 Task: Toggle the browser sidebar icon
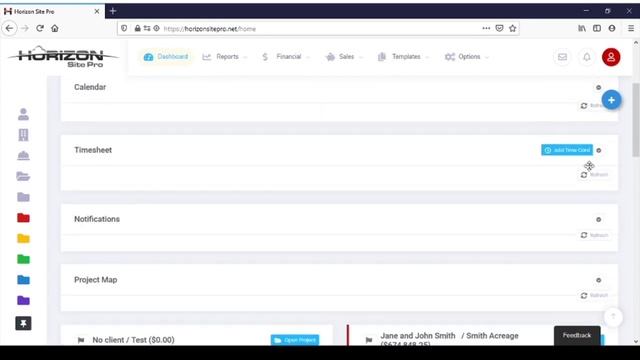click(597, 28)
